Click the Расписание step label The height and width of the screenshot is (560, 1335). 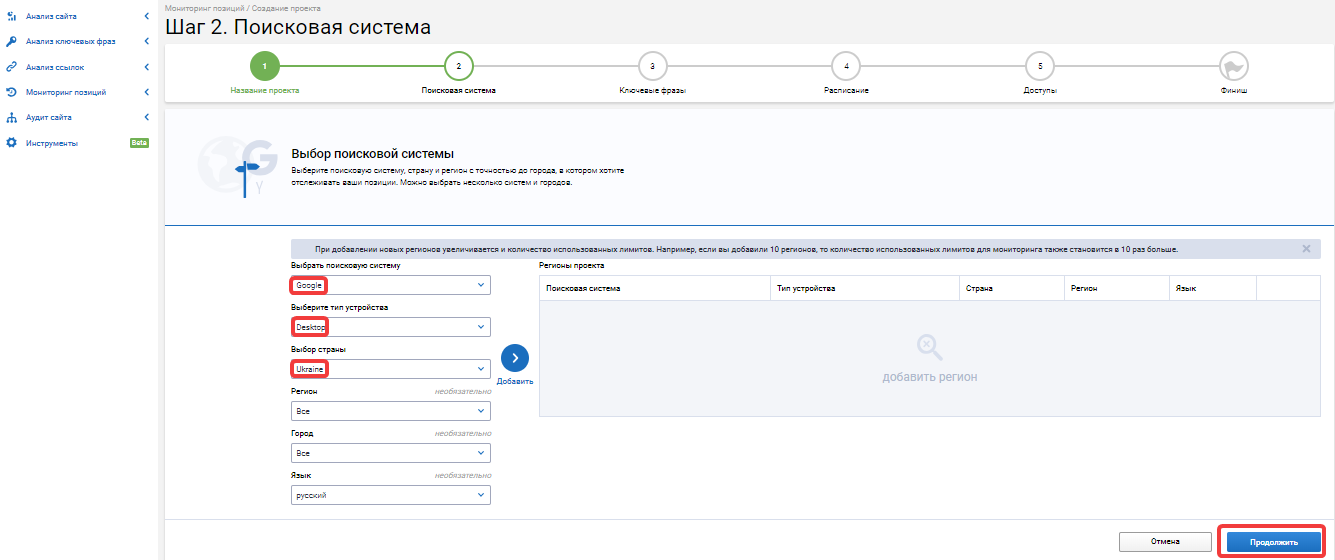pos(846,90)
